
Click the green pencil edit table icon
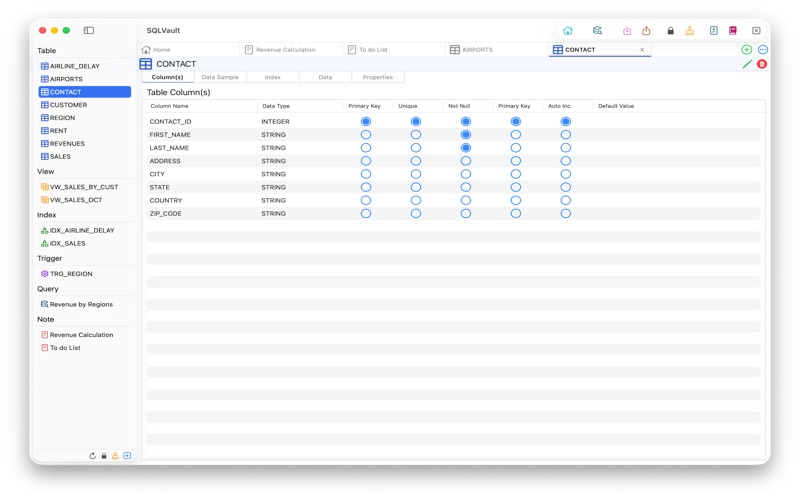point(747,64)
